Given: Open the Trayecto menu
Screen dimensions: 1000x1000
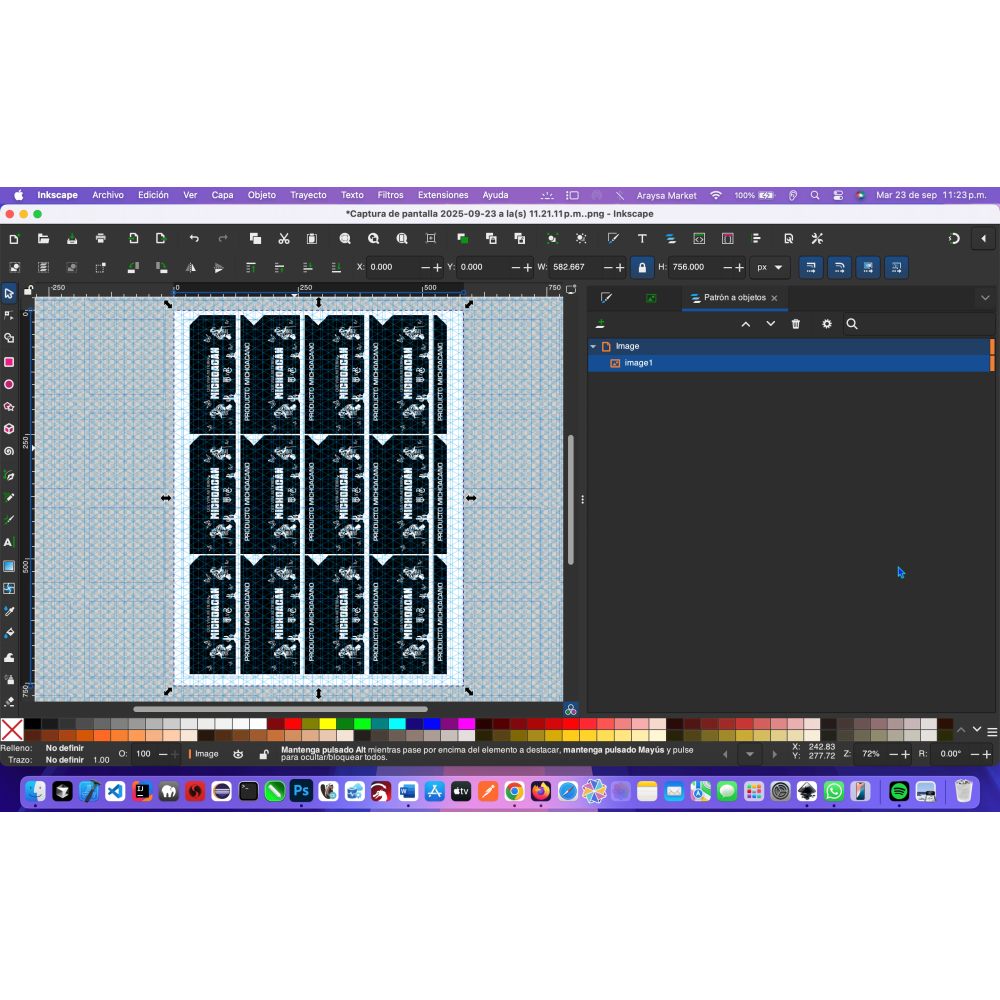Looking at the screenshot, I should point(308,195).
